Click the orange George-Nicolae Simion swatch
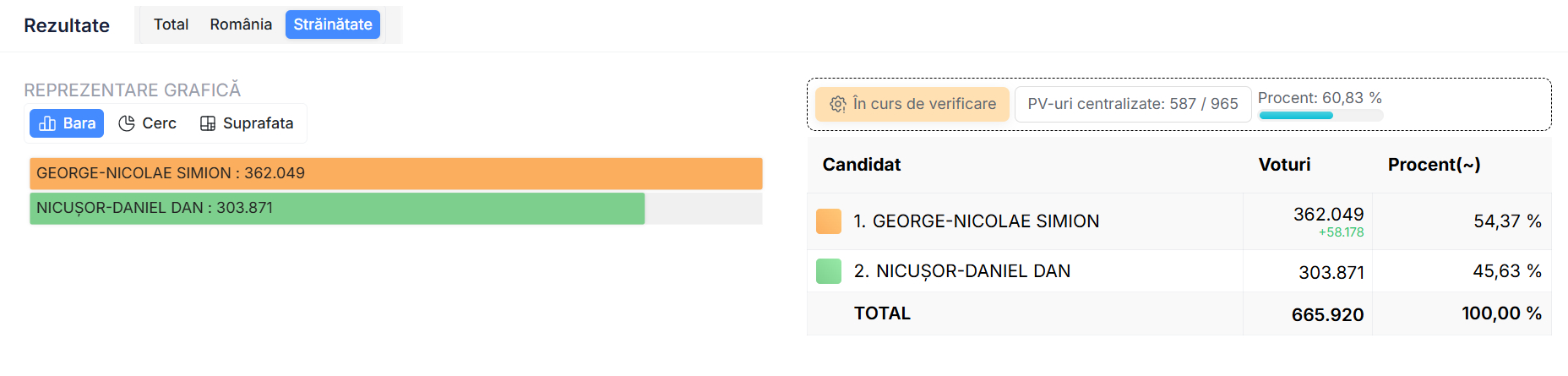The height and width of the screenshot is (376, 1568). 829,221
